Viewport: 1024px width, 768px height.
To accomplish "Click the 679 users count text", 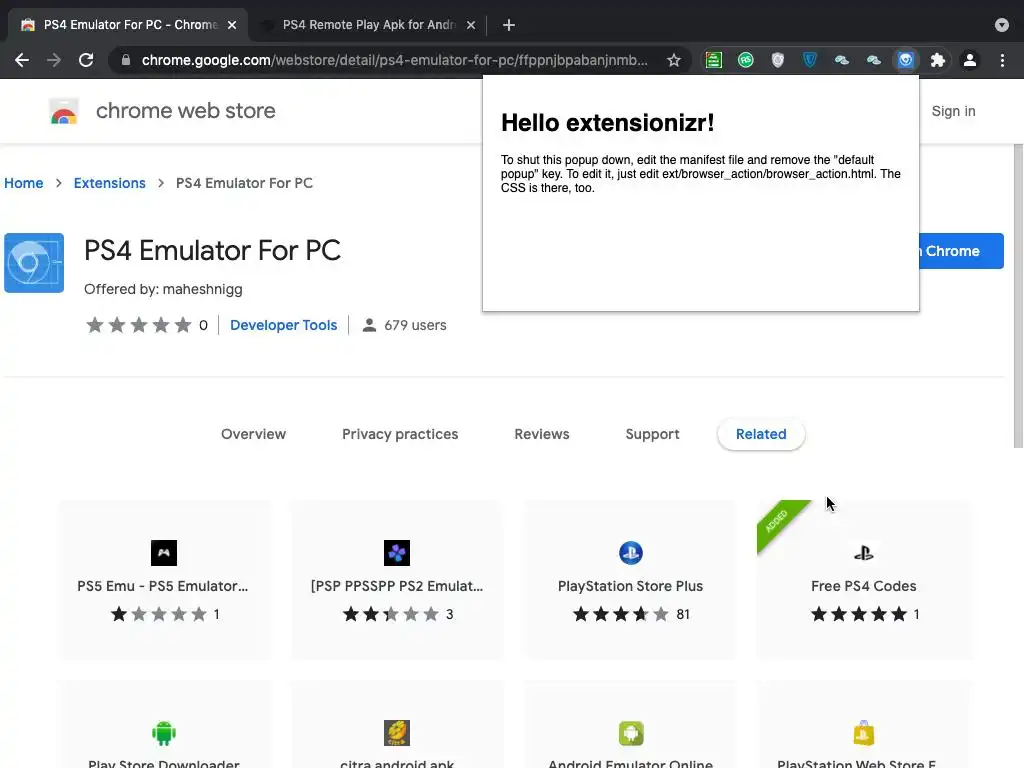I will point(415,325).
